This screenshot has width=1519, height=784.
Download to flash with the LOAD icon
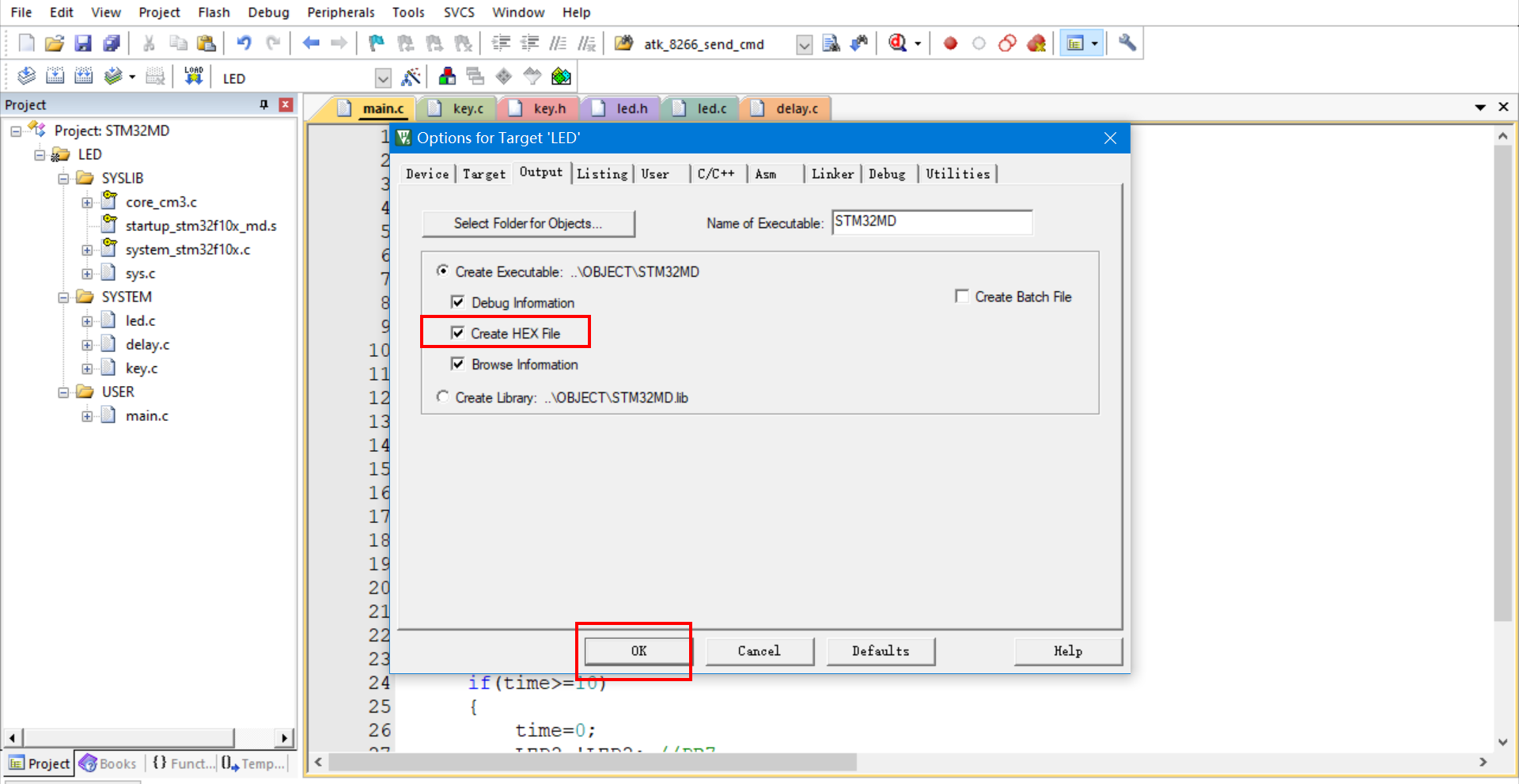point(194,77)
